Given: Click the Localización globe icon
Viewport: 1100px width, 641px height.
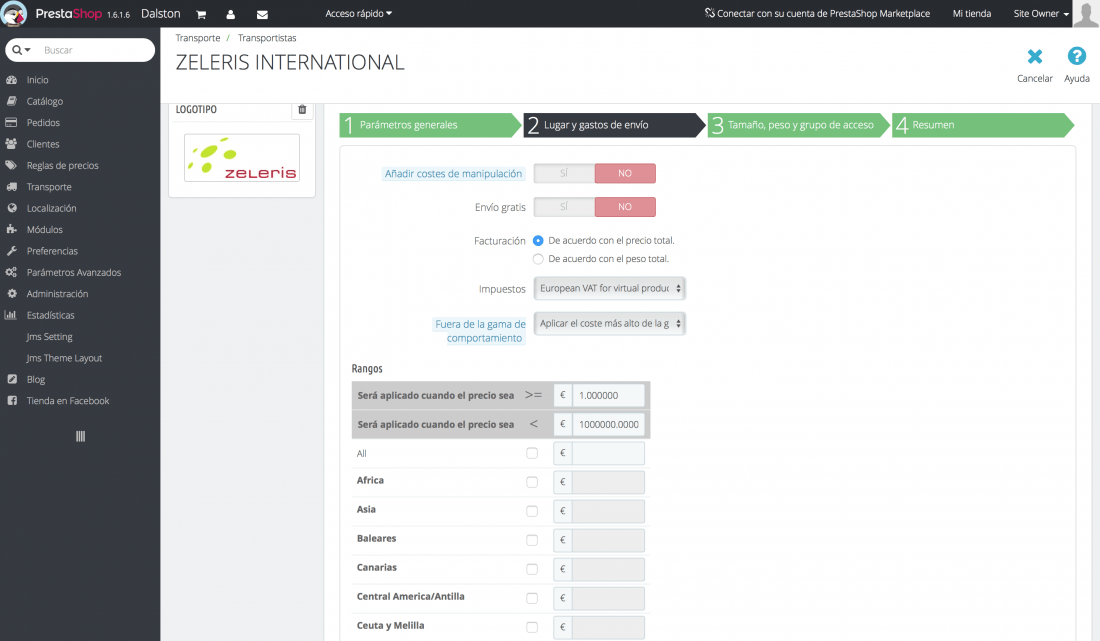Looking at the screenshot, I should click(11, 208).
